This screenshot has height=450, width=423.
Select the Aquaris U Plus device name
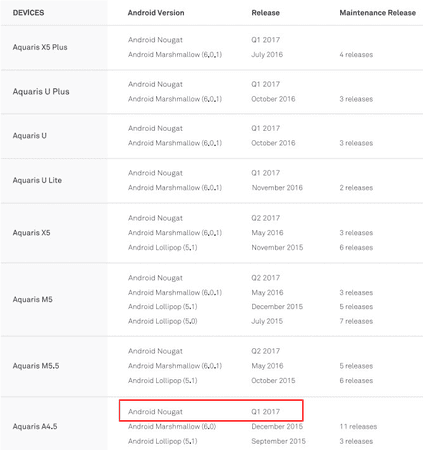41,92
